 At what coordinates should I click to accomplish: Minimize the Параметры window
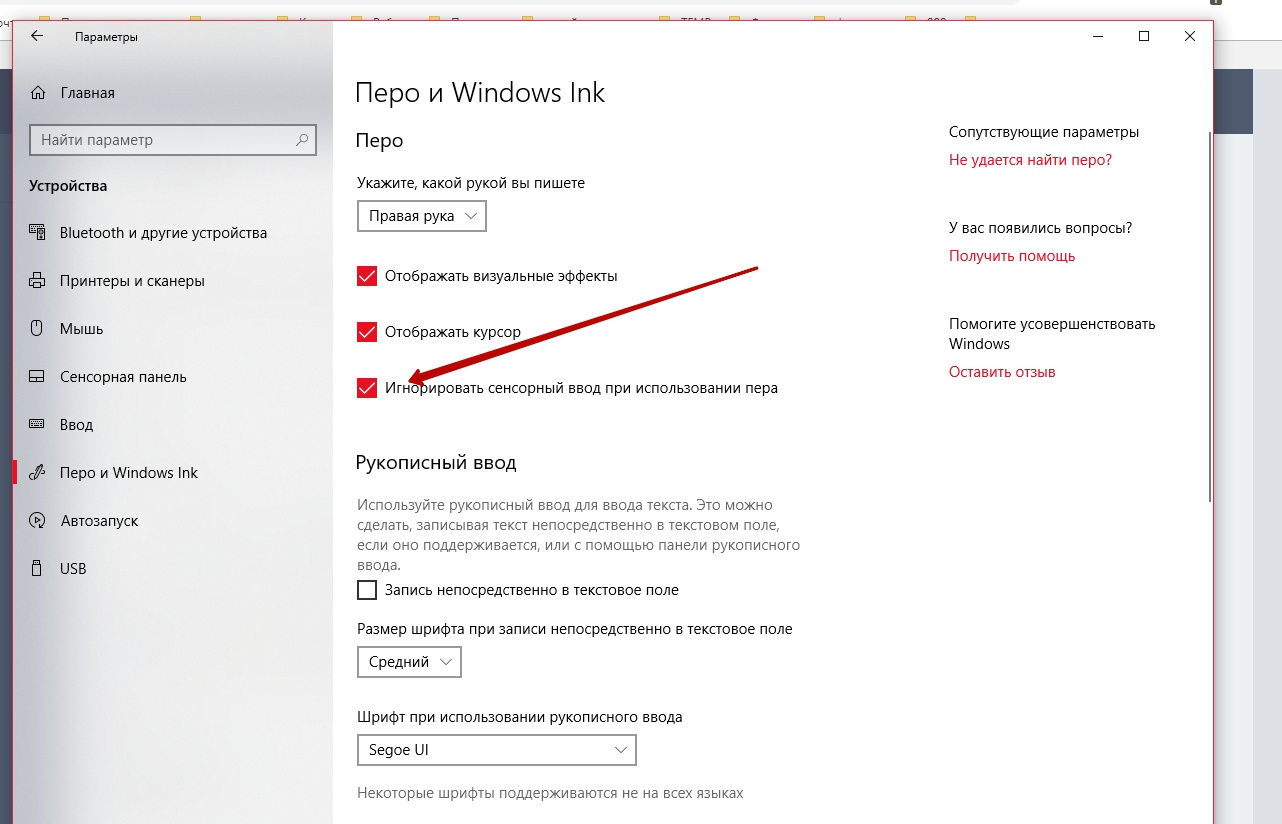[x=1098, y=36]
